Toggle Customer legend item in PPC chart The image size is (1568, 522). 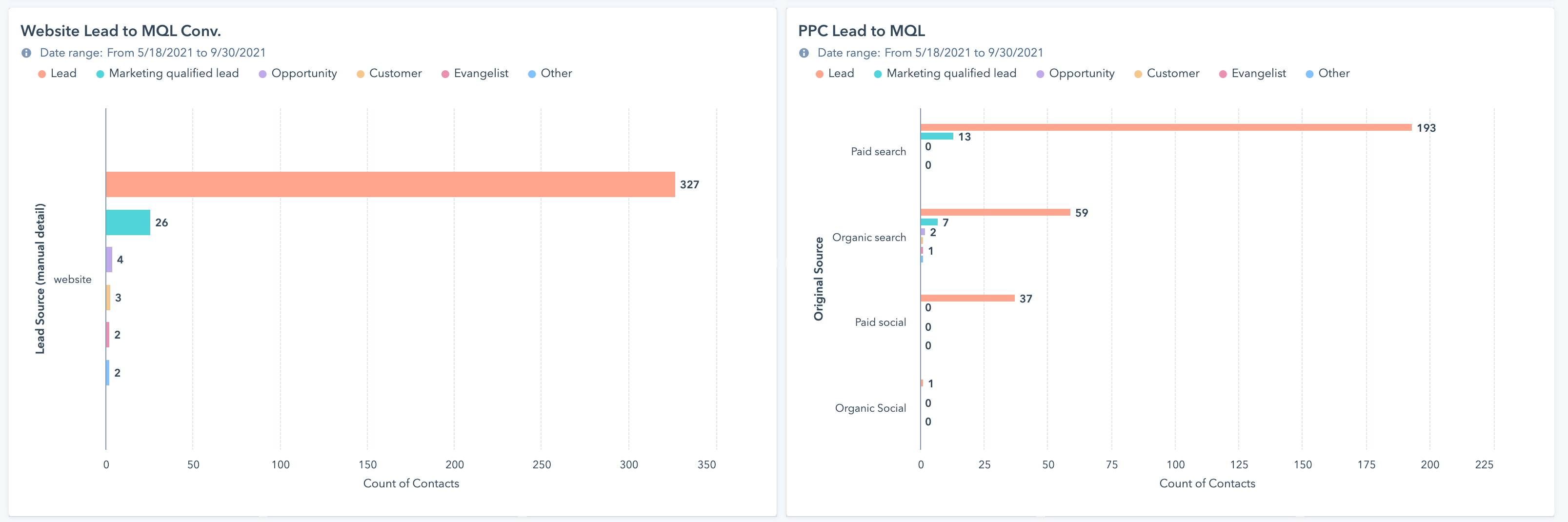click(x=1167, y=74)
